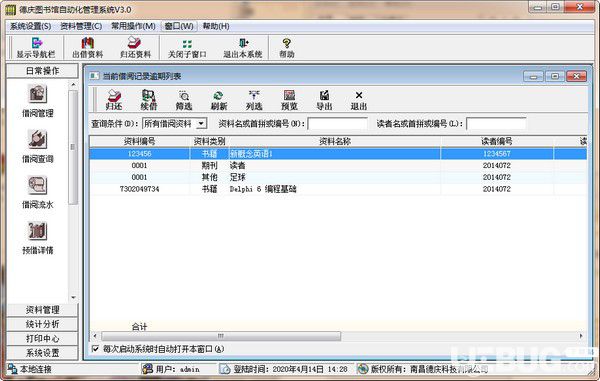600x381 pixels.
Task: Click the horizontal scrollbar thumb of the table
Action: pyautogui.click(x=221, y=336)
